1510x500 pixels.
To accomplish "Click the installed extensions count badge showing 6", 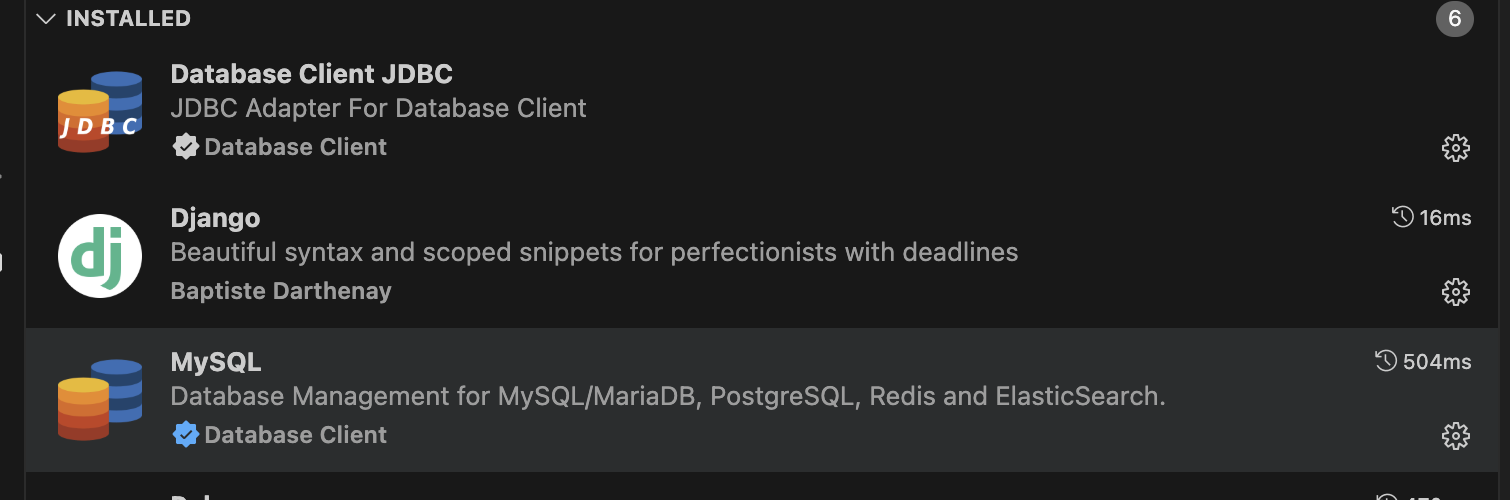I will [x=1455, y=19].
